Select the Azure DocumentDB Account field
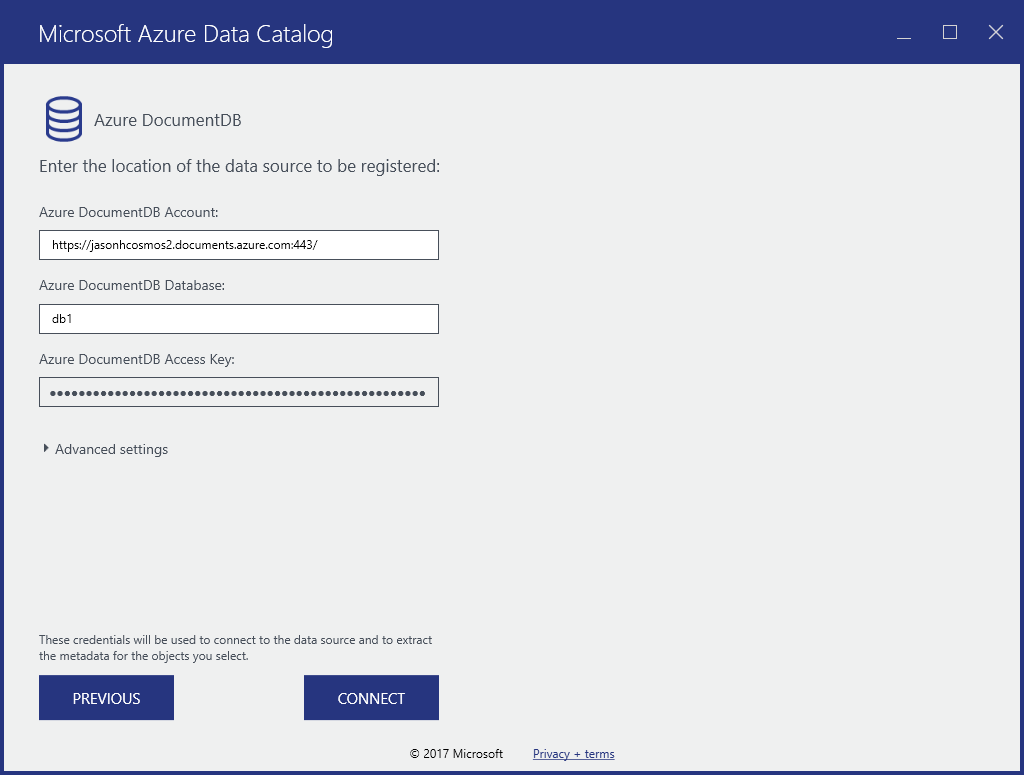This screenshot has width=1024, height=775. coord(238,244)
